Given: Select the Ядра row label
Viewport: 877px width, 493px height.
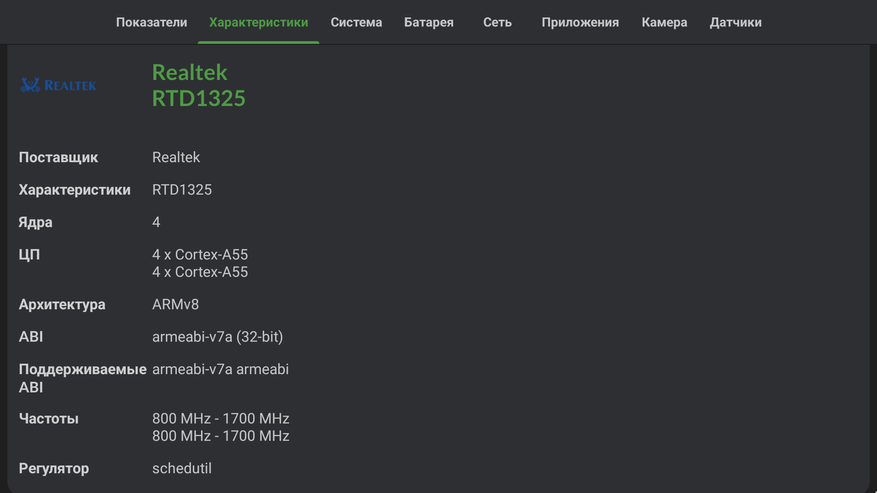Looking at the screenshot, I should coord(36,222).
